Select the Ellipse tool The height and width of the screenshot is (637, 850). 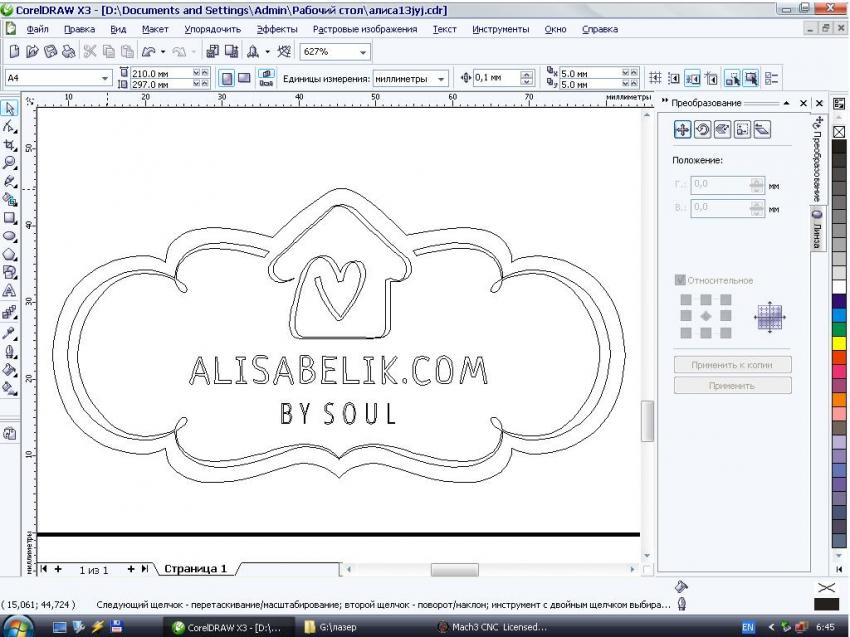(x=10, y=236)
